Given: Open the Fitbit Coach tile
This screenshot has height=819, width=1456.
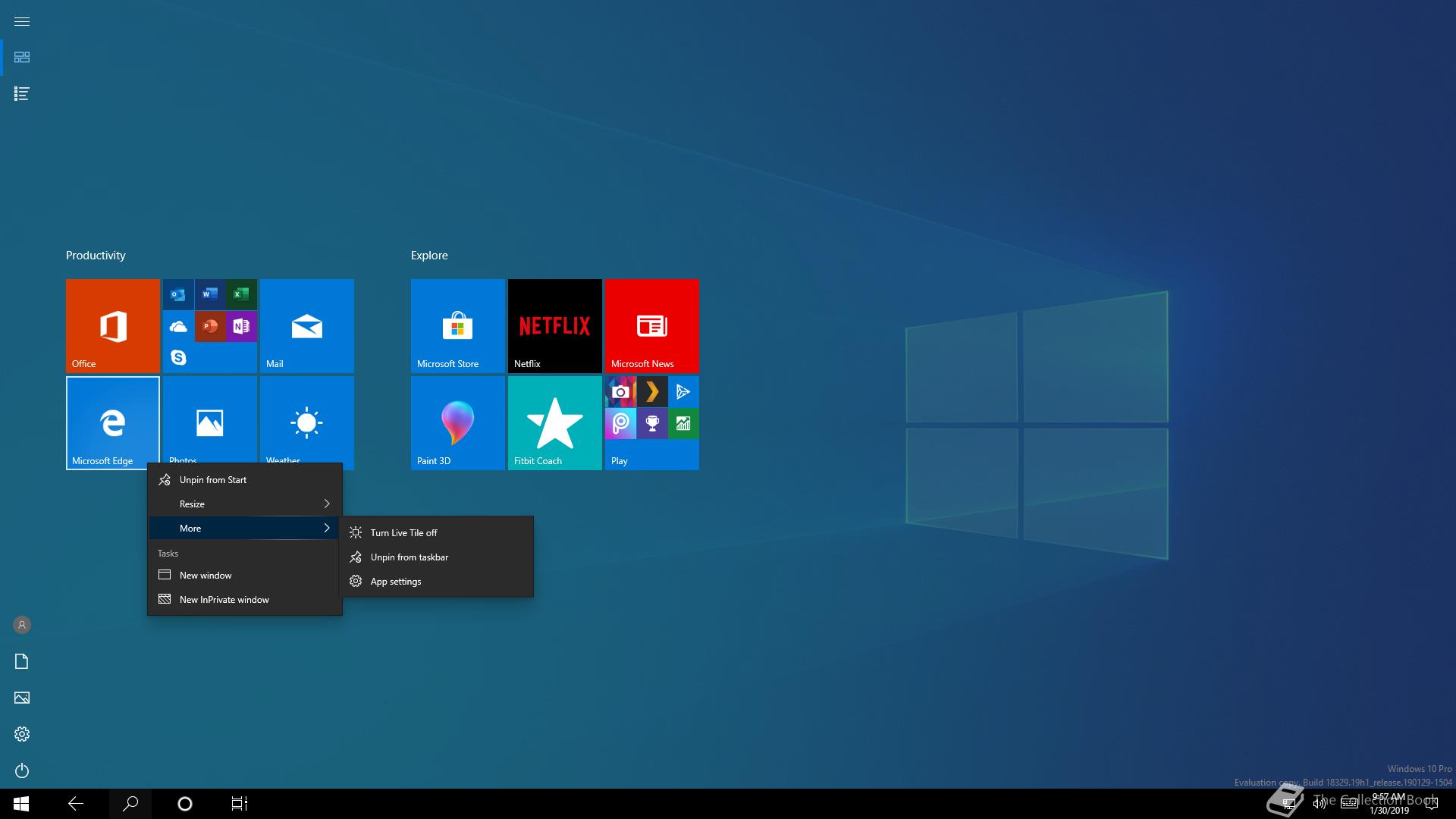Looking at the screenshot, I should [x=555, y=423].
